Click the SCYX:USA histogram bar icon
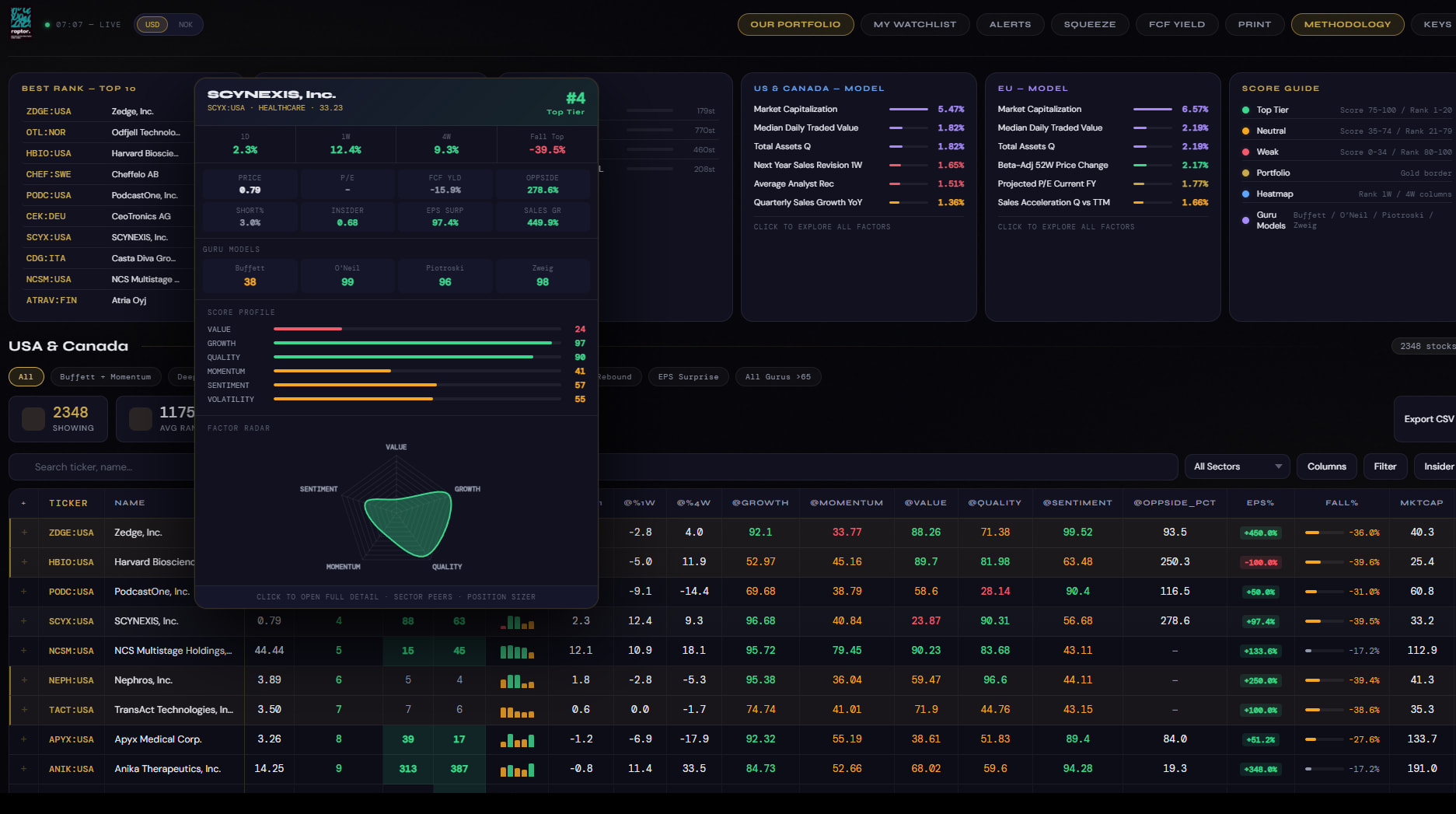Viewport: 1456px width, 814px height. (x=517, y=621)
